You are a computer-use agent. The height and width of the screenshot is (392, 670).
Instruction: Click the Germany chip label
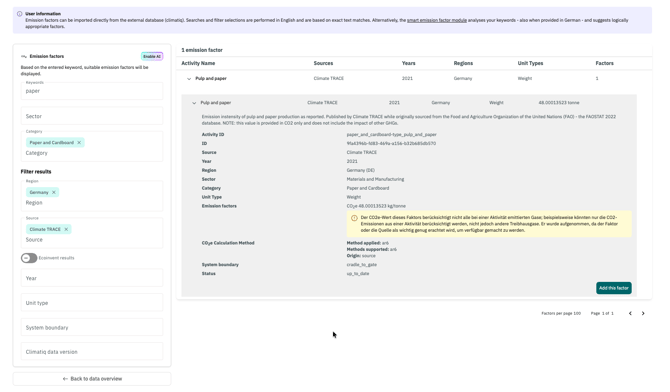39,192
